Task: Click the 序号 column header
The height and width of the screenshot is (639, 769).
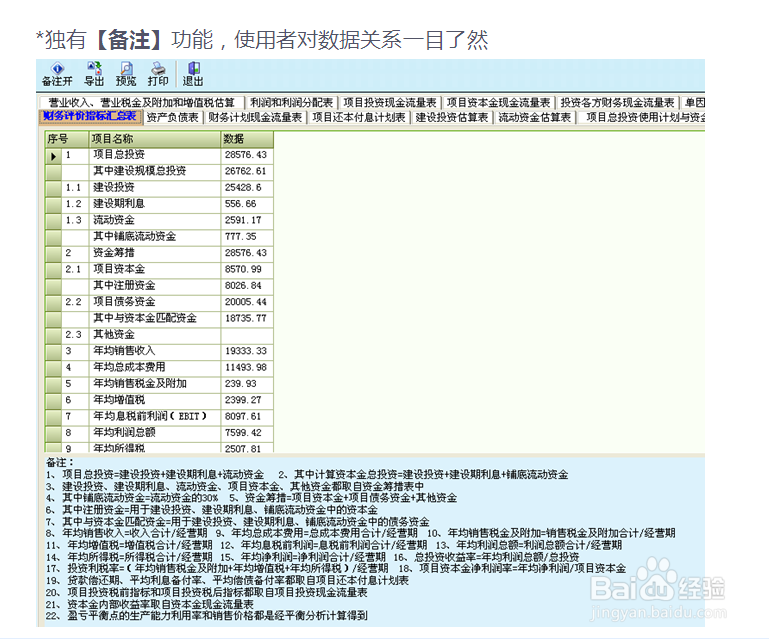Action: (67, 139)
